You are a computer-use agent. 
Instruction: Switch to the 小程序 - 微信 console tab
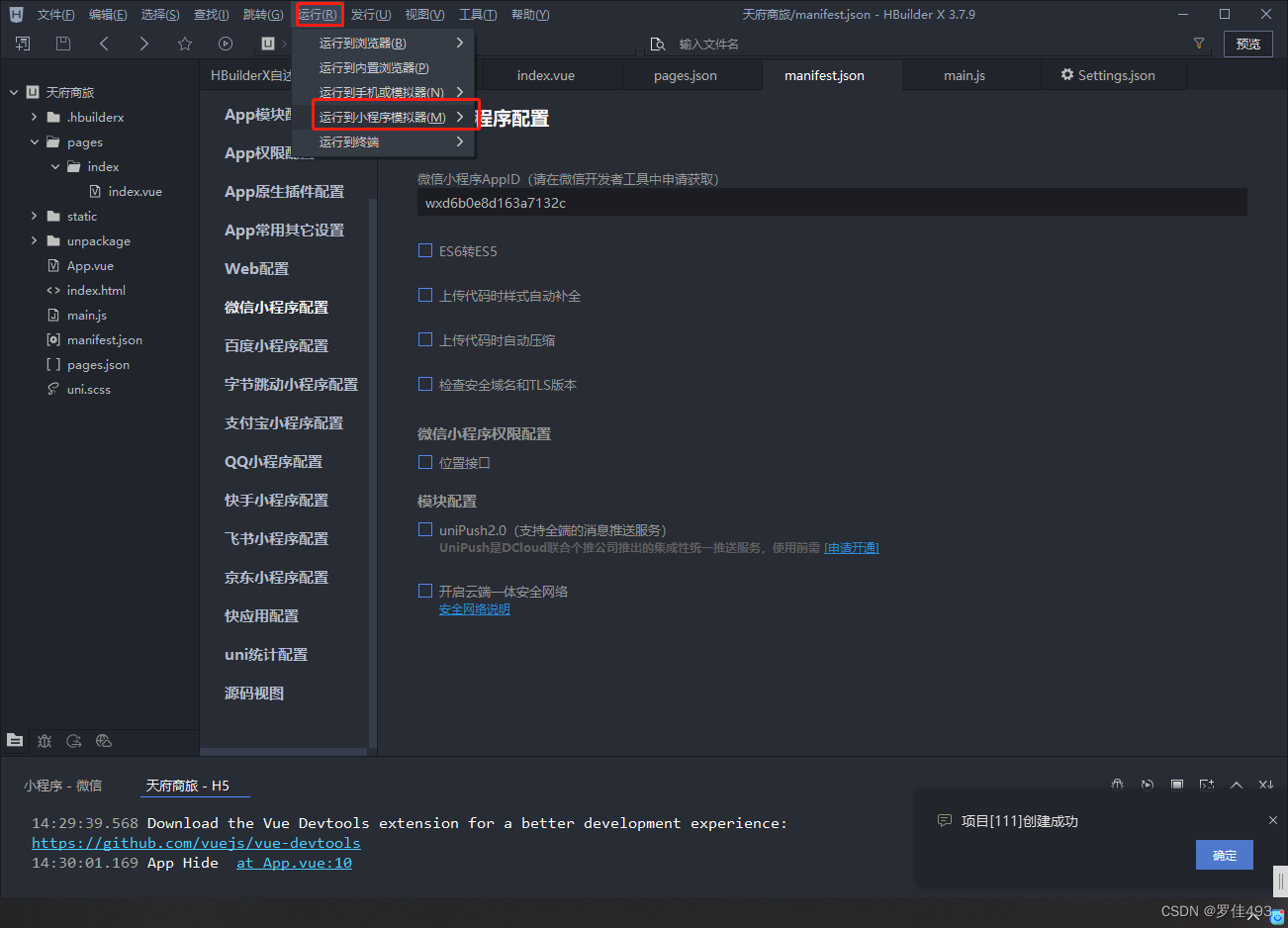point(62,786)
